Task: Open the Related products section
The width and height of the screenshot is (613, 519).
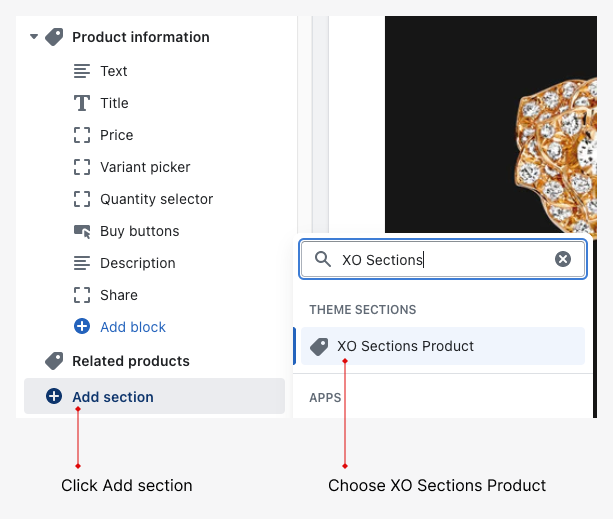Action: pos(130,361)
